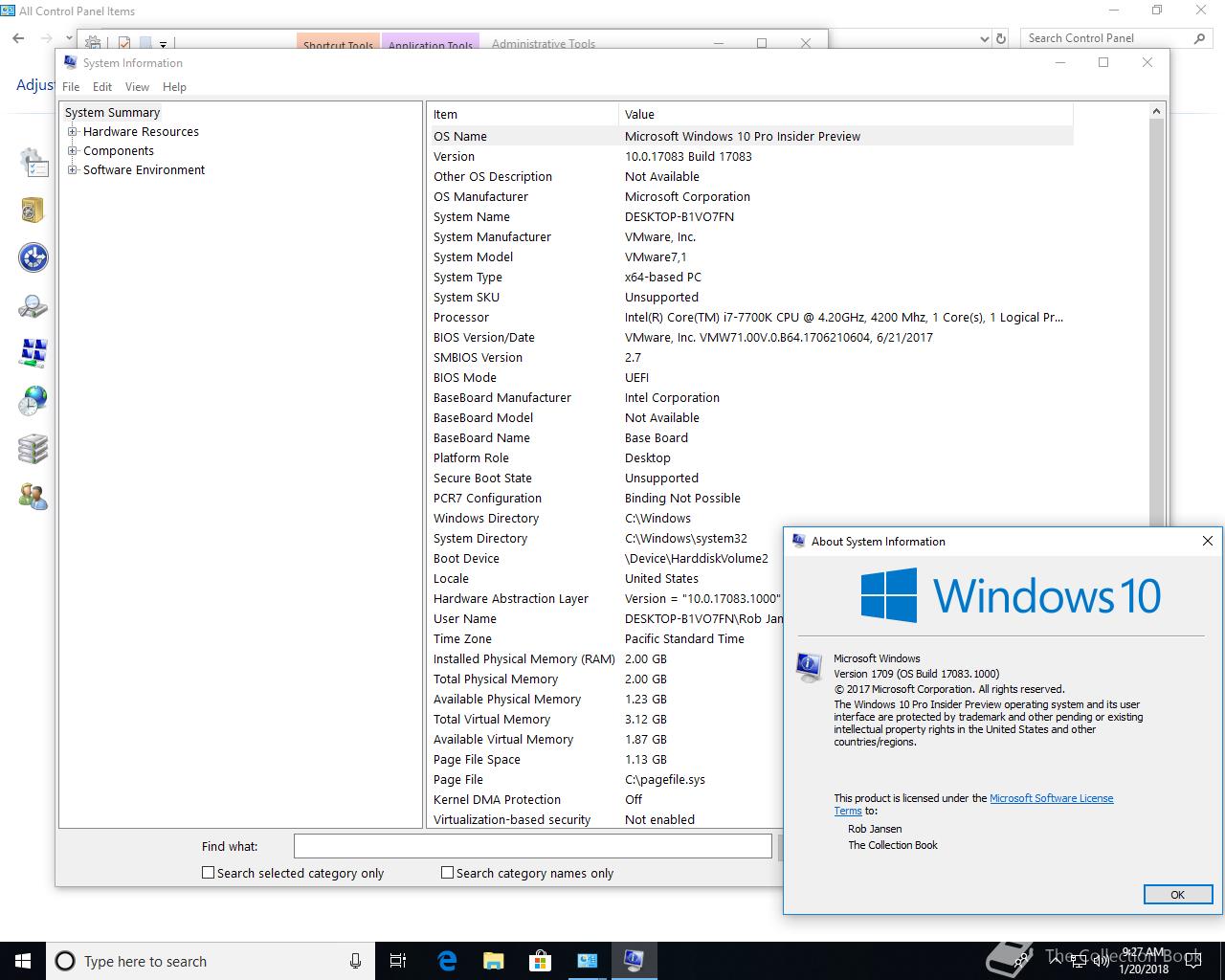Open the Microsoft Software License Terms link
The width and height of the screenshot is (1225, 980).
[x=1051, y=798]
